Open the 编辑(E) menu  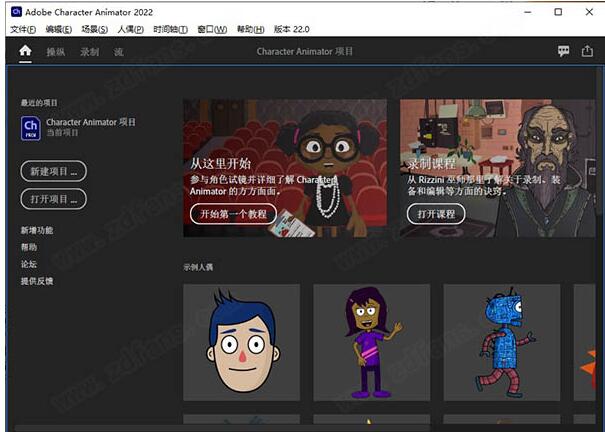pyautogui.click(x=59, y=29)
